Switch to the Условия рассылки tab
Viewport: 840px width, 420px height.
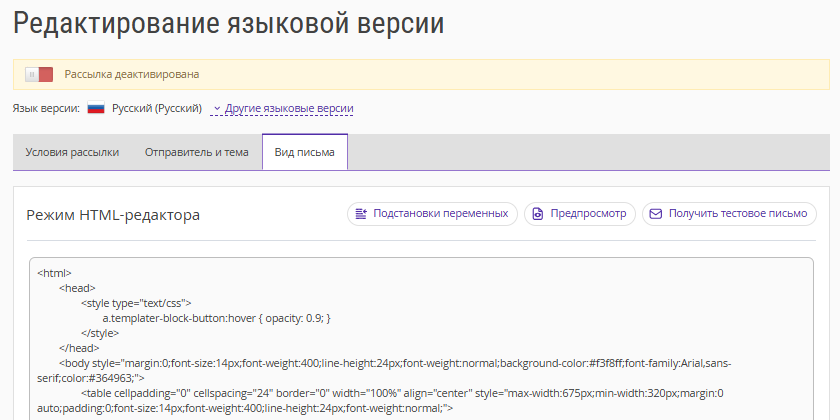tap(72, 152)
